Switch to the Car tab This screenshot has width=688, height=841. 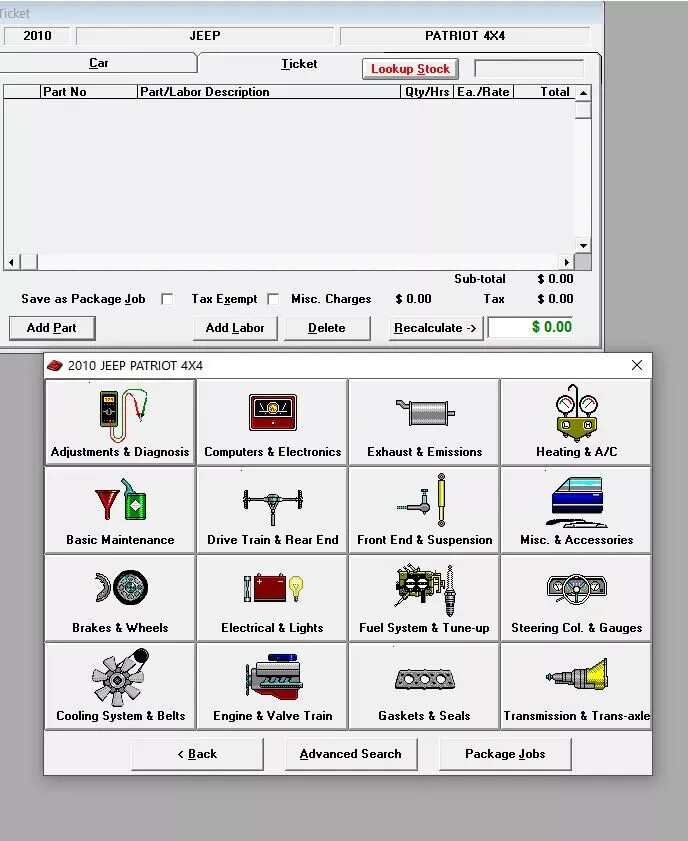tap(99, 63)
